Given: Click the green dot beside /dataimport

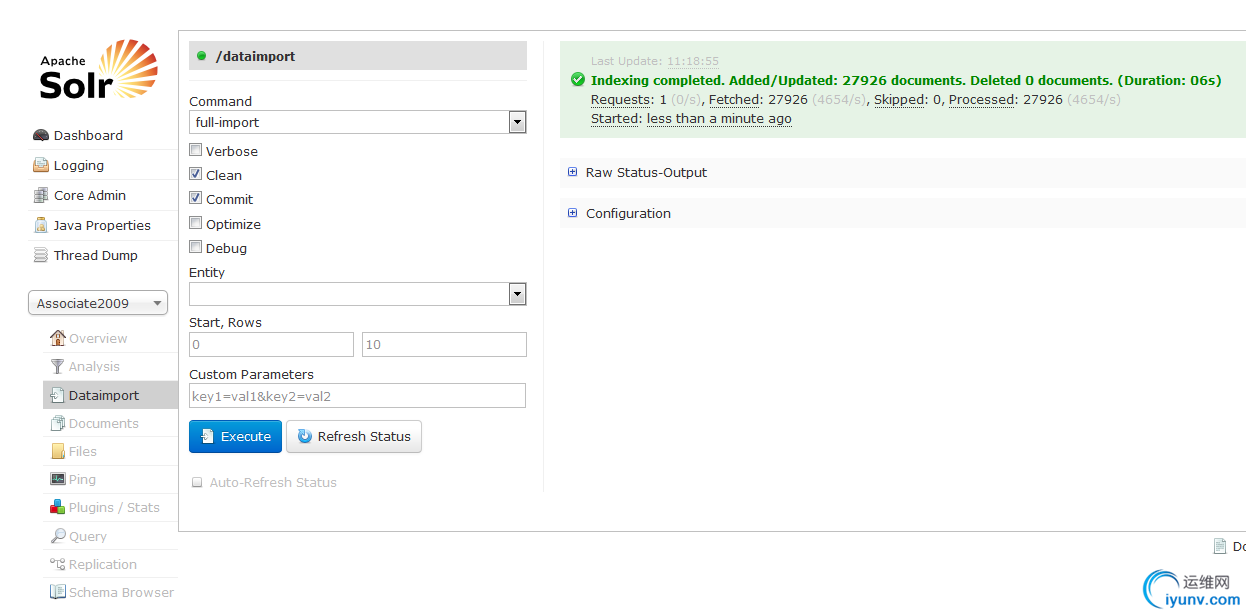Looking at the screenshot, I should pos(202,56).
